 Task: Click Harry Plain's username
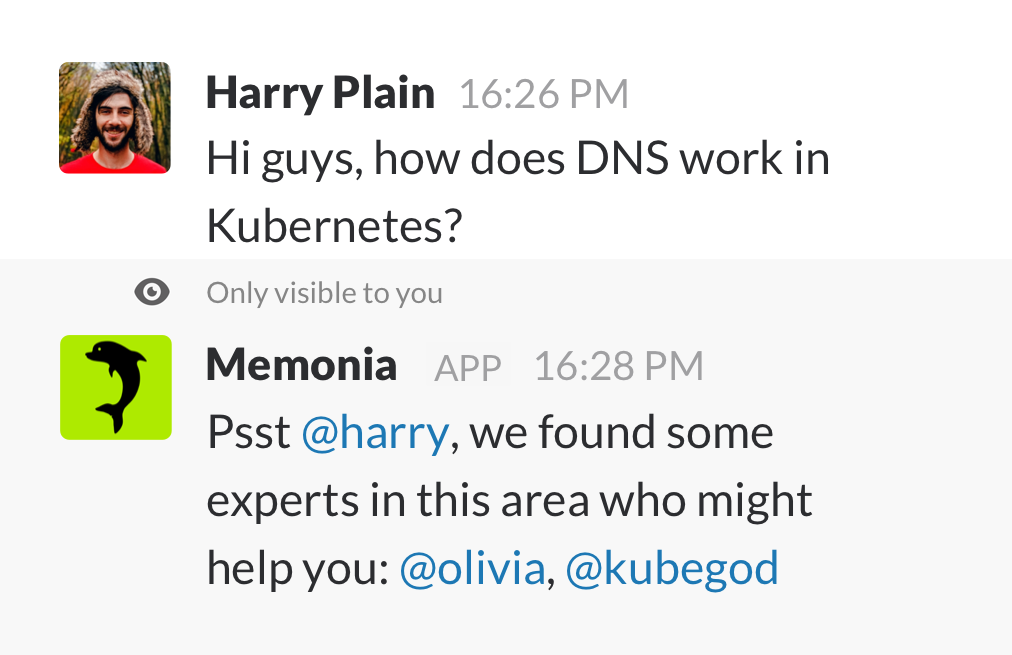pos(320,92)
